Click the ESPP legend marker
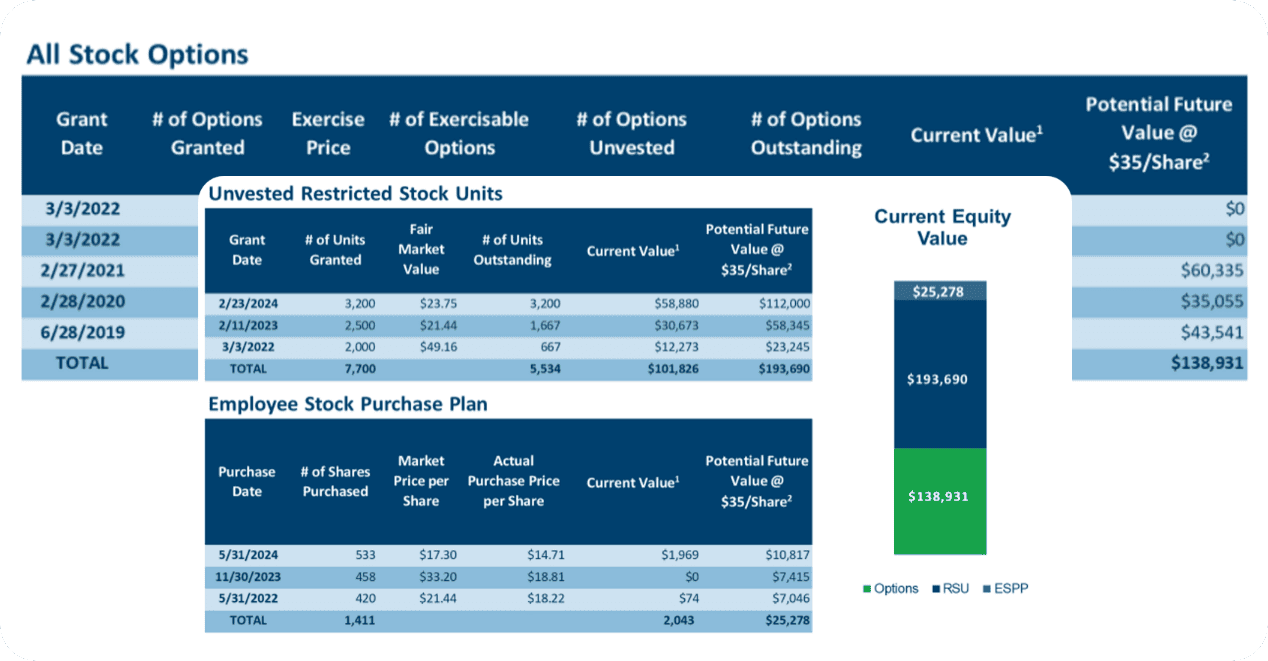 pyautogui.click(x=986, y=589)
